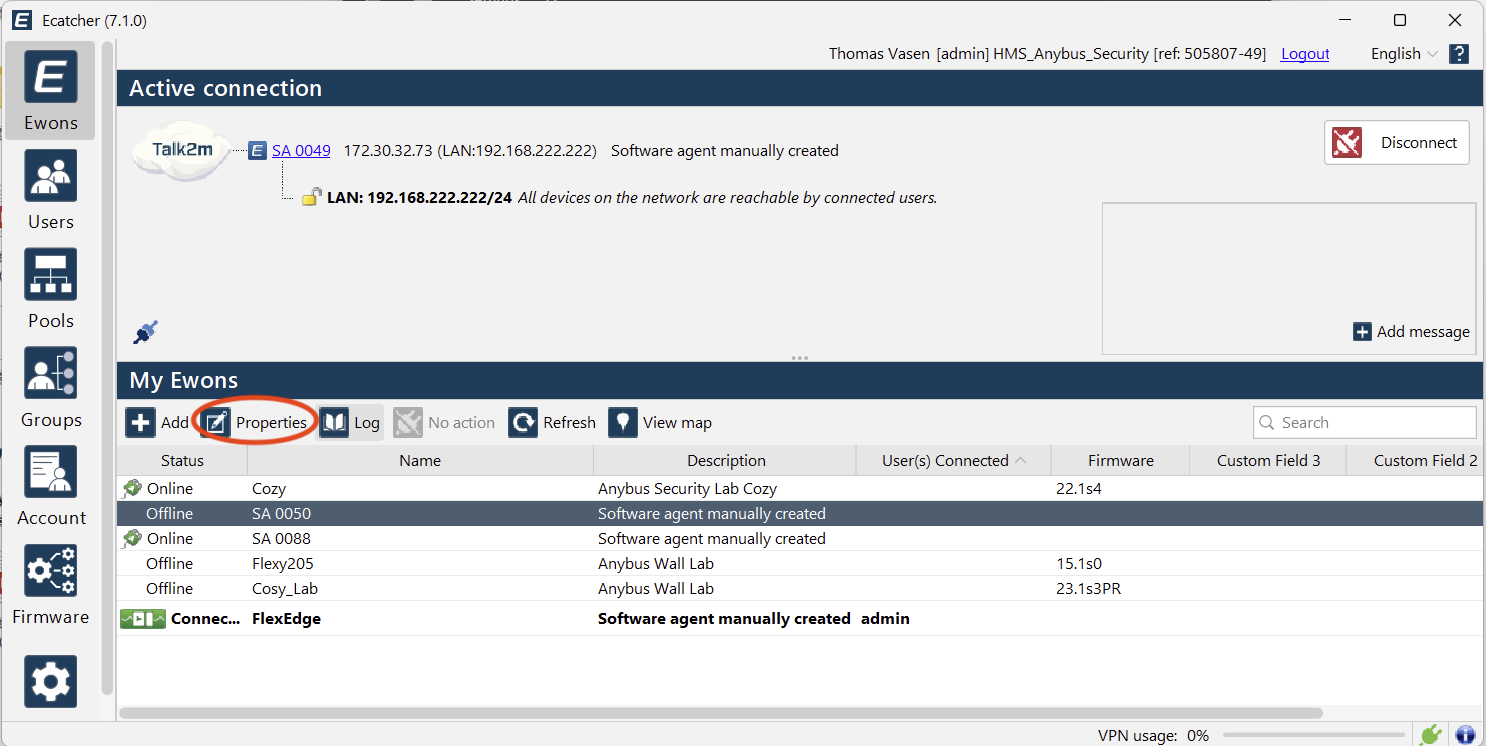The width and height of the screenshot is (1486, 746).
Task: Click firmware value 23.1s3PR
Action: (1088, 589)
